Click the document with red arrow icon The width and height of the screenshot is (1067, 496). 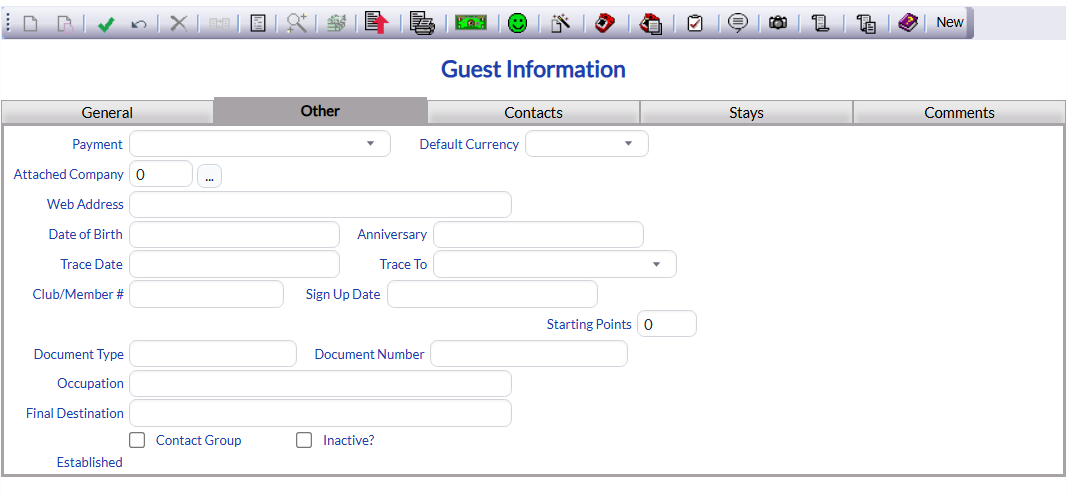tap(376, 22)
